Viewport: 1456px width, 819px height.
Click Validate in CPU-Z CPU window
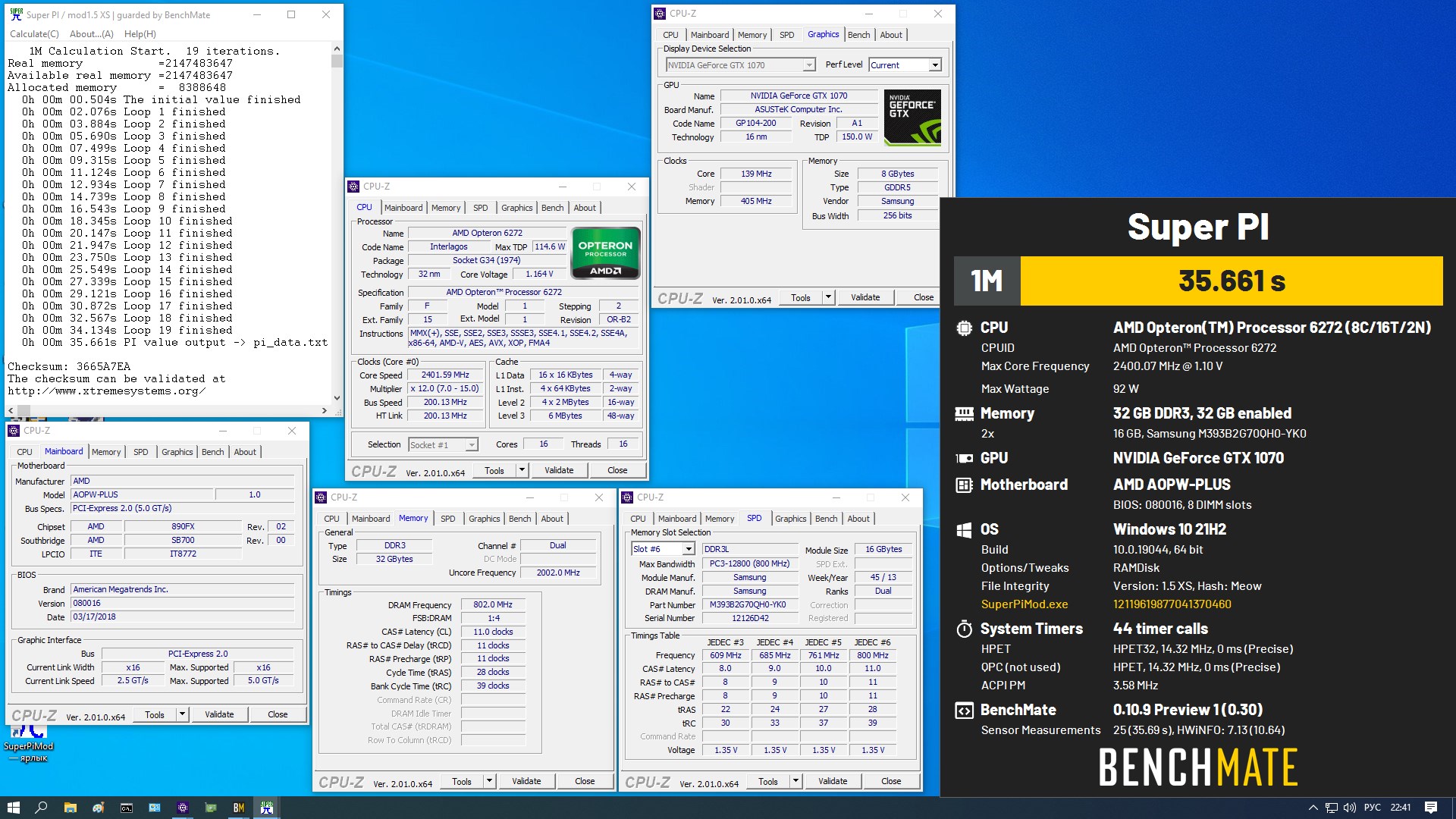point(559,470)
